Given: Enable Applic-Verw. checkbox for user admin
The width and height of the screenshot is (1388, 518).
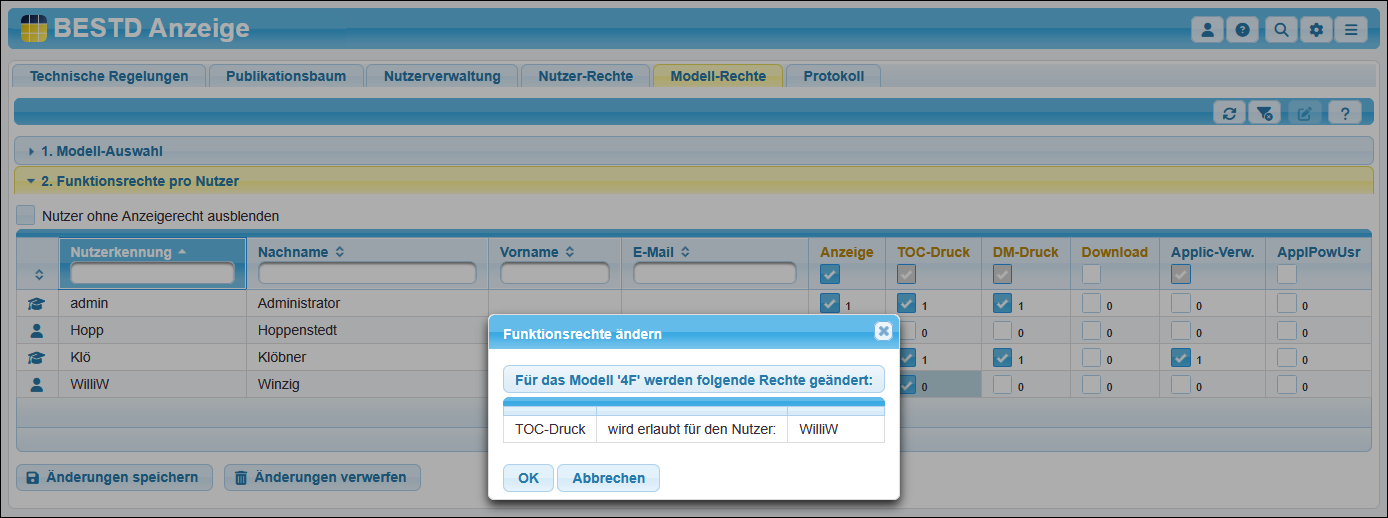Looking at the screenshot, I should coord(1181,304).
